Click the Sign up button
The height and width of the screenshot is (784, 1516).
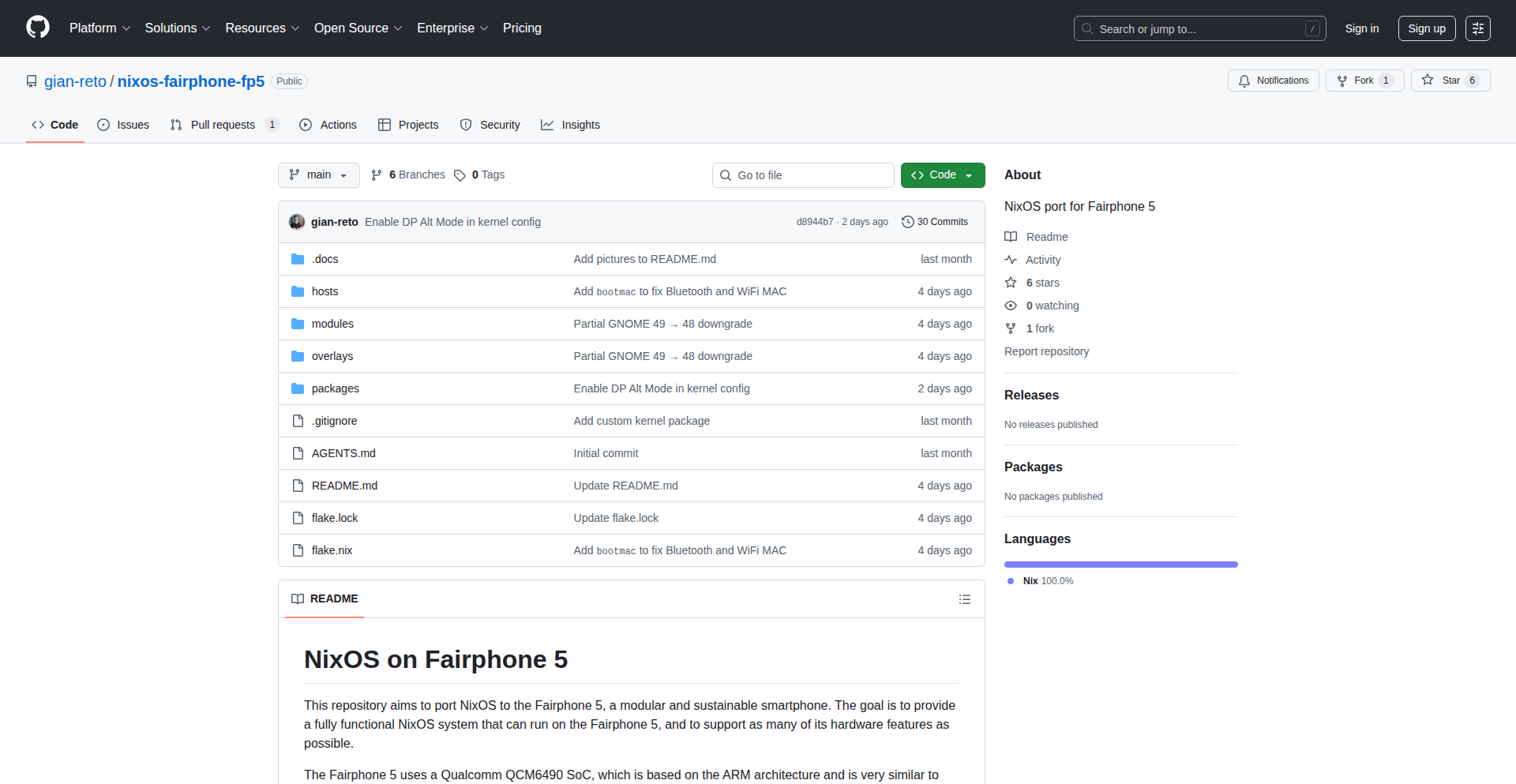1426,28
